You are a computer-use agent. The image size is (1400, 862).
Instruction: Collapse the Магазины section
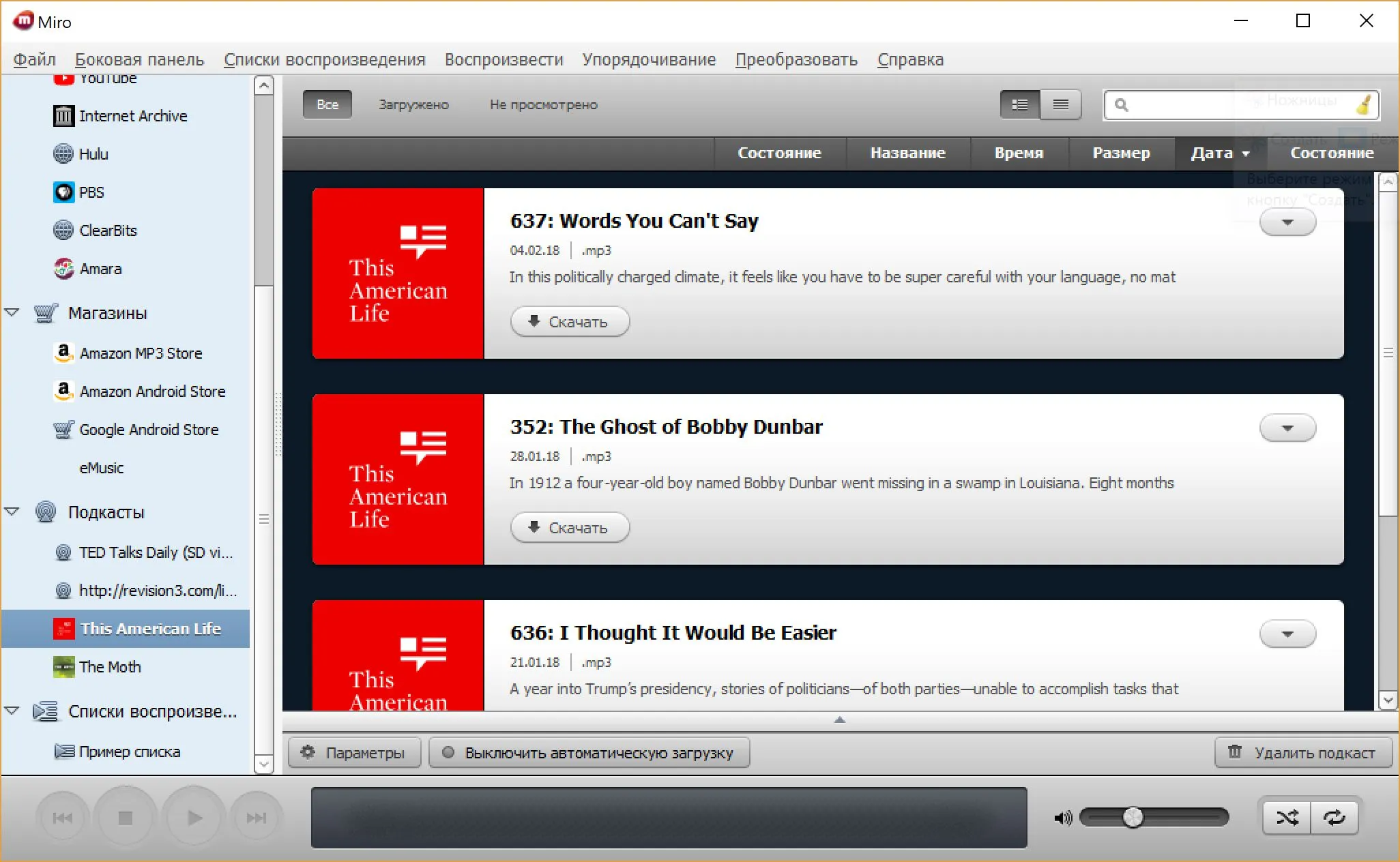click(12, 312)
